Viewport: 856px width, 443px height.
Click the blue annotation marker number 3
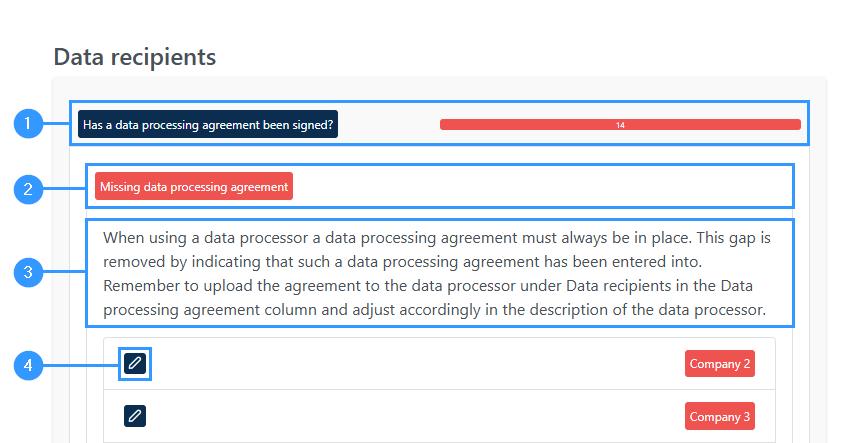(x=28, y=272)
